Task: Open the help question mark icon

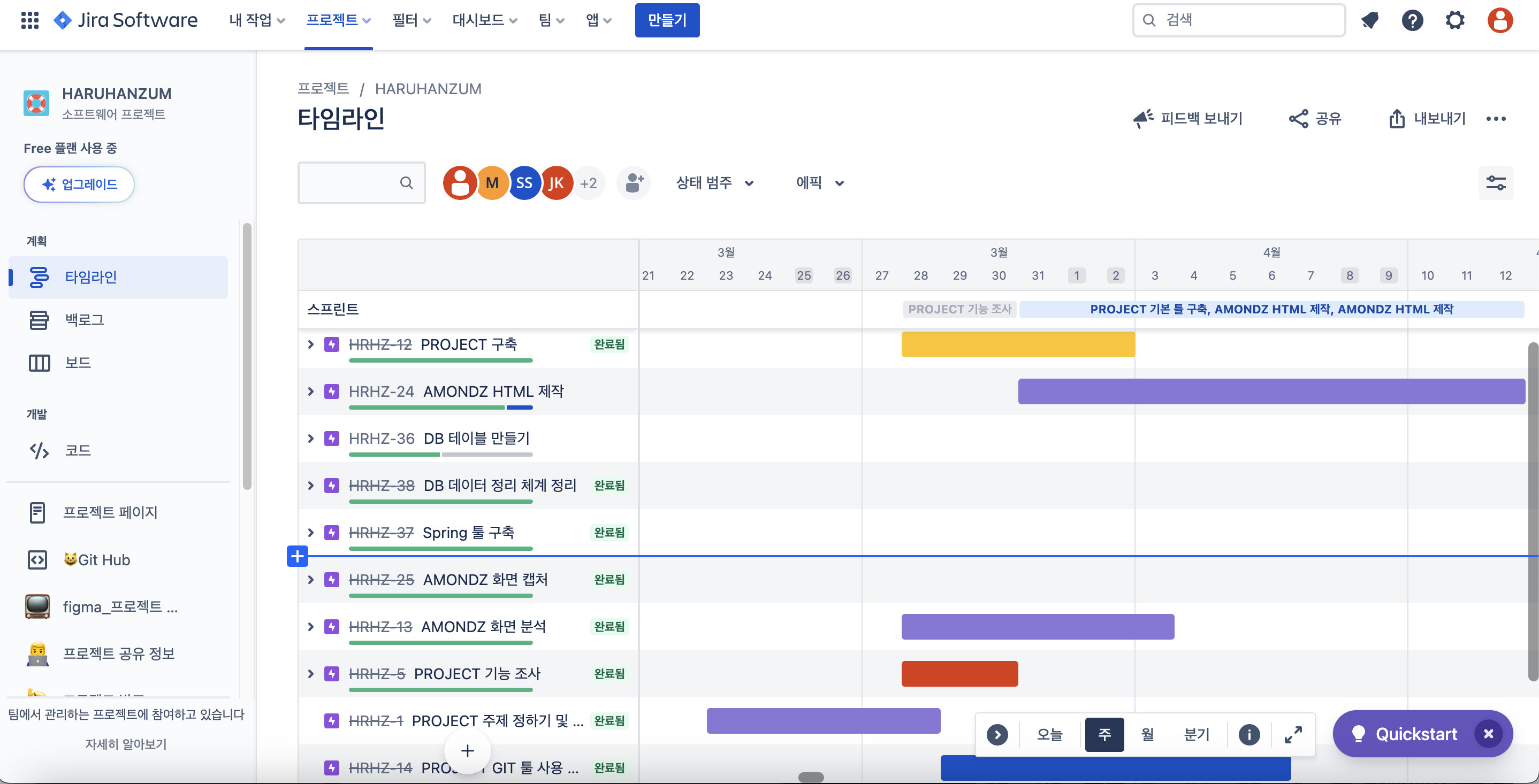Action: tap(1412, 20)
